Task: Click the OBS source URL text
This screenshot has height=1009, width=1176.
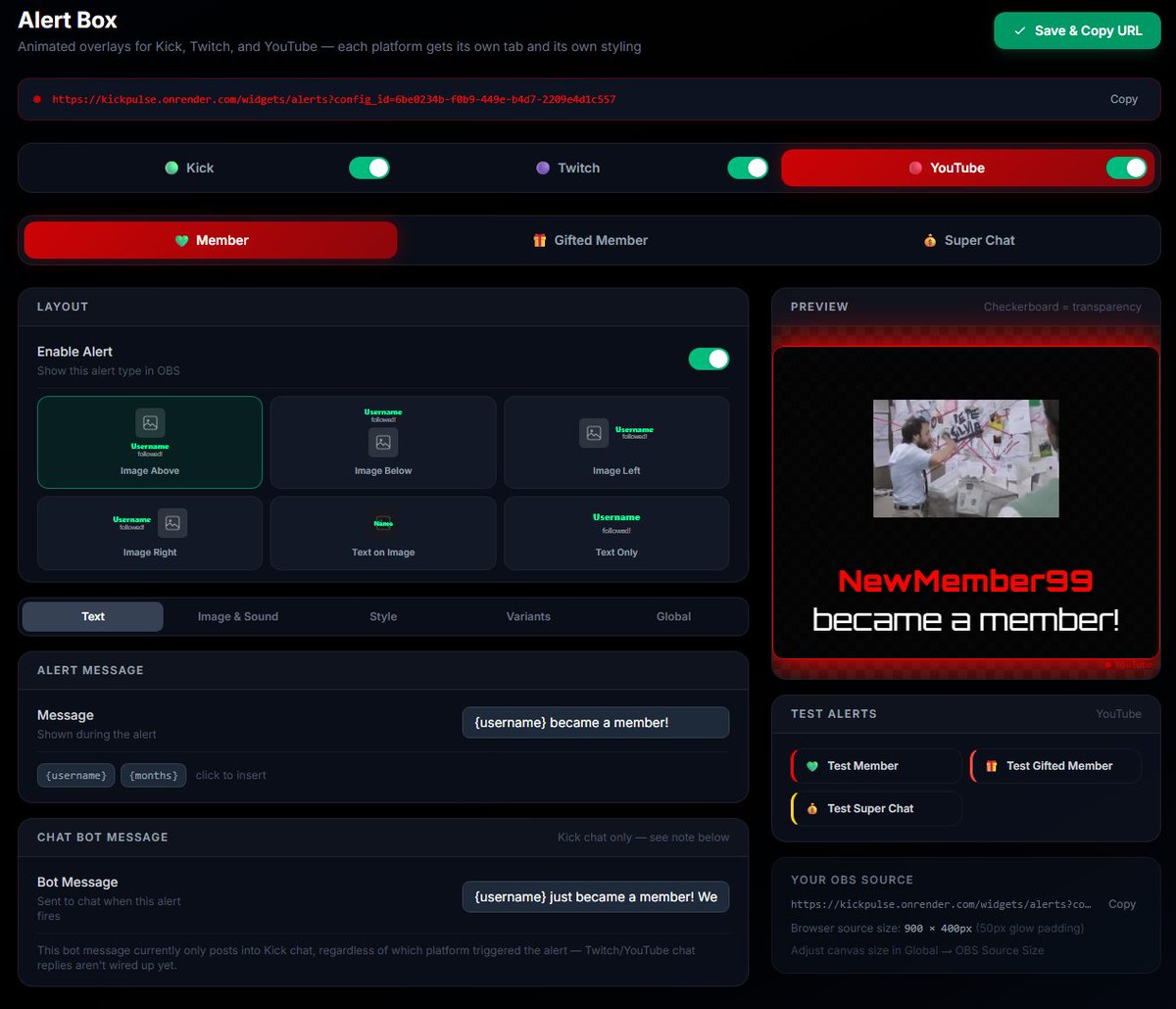Action: (941, 904)
